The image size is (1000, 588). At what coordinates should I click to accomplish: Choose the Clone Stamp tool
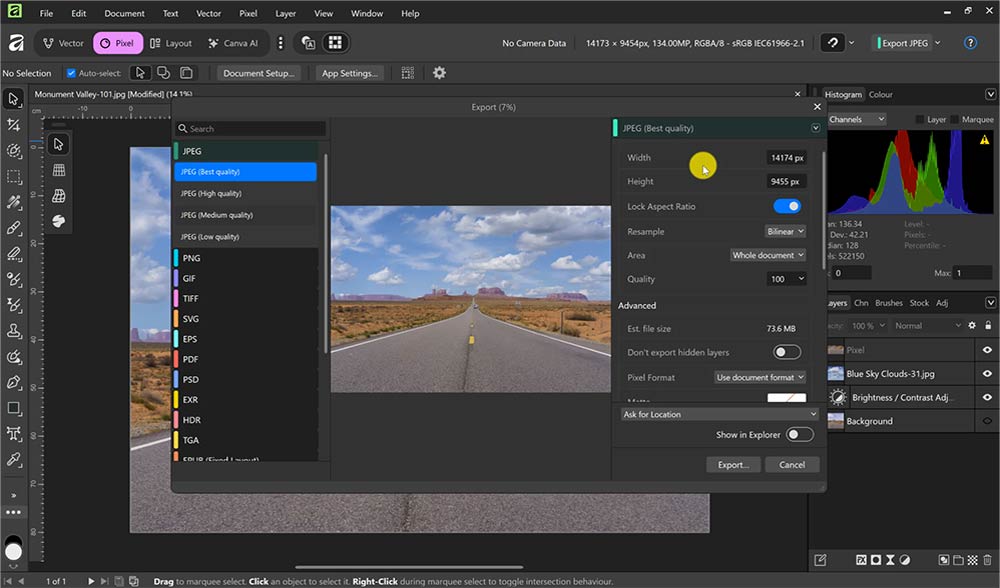(x=14, y=330)
